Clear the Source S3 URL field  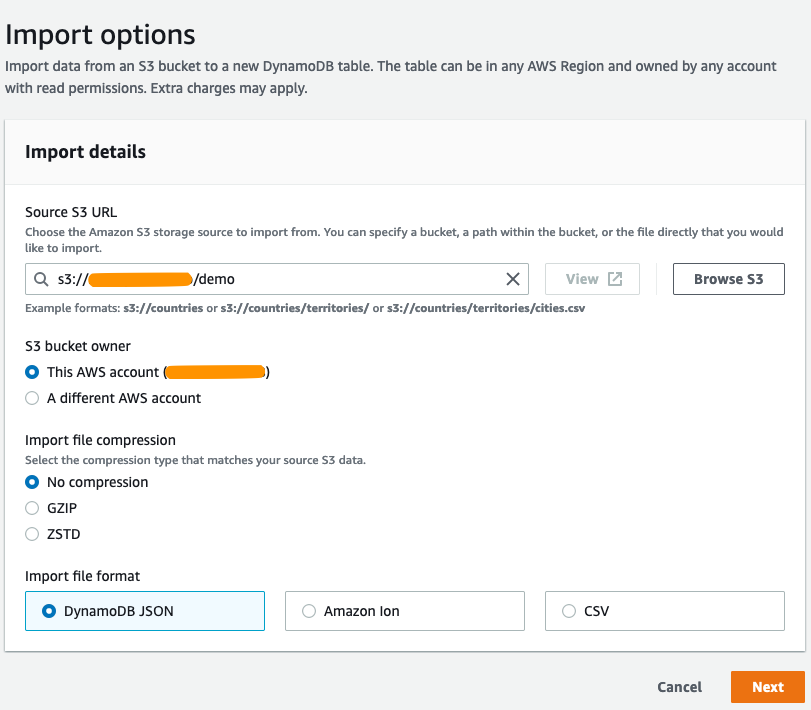(x=513, y=279)
